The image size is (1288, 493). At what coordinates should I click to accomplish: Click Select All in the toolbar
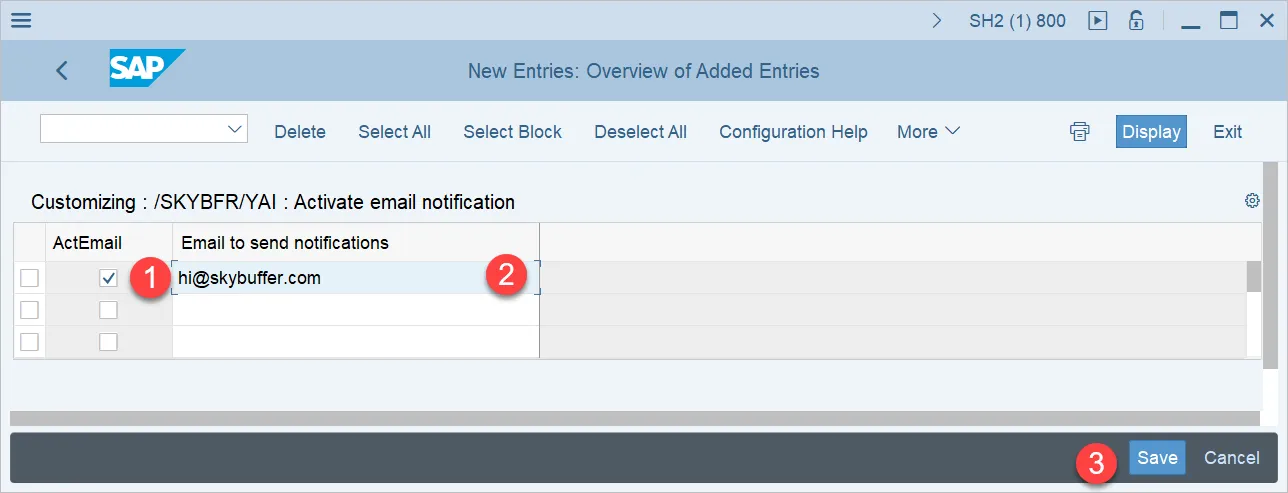394,132
